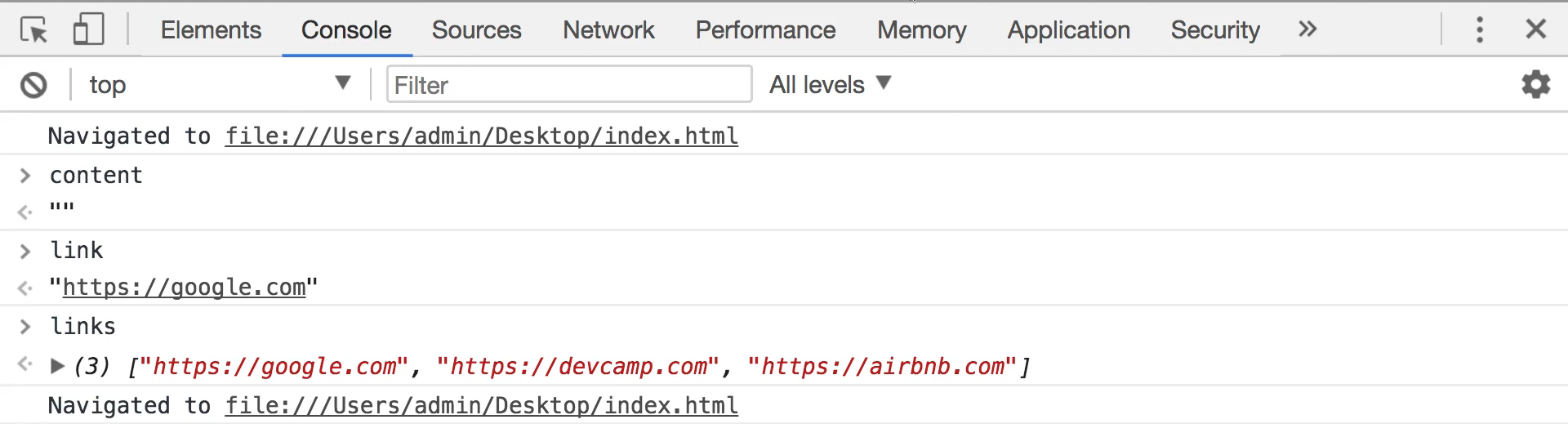Follow the https://google.com link output
Viewport: 1568px width, 424px height.
point(184,288)
